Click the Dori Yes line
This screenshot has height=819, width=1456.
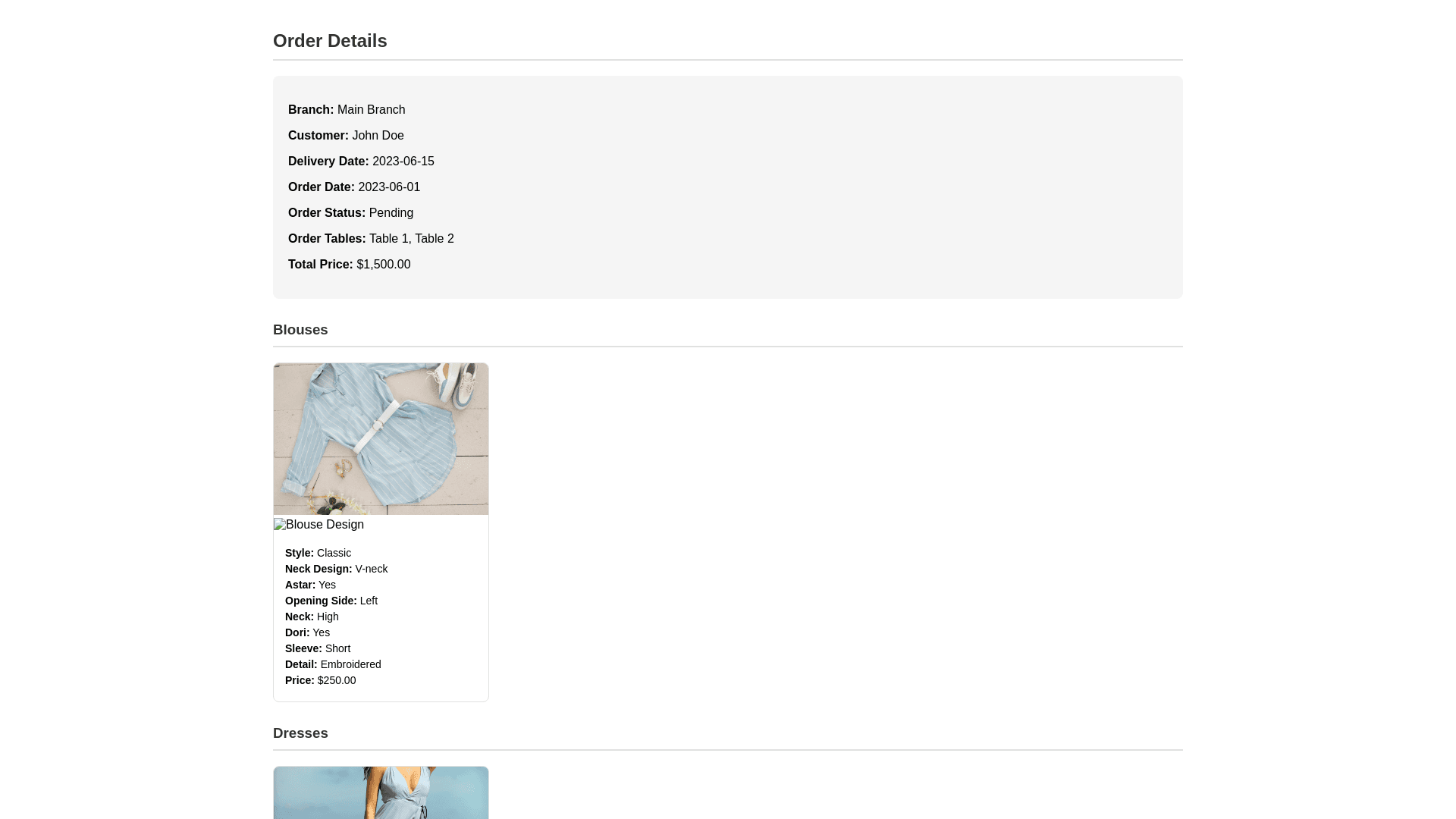point(307,632)
